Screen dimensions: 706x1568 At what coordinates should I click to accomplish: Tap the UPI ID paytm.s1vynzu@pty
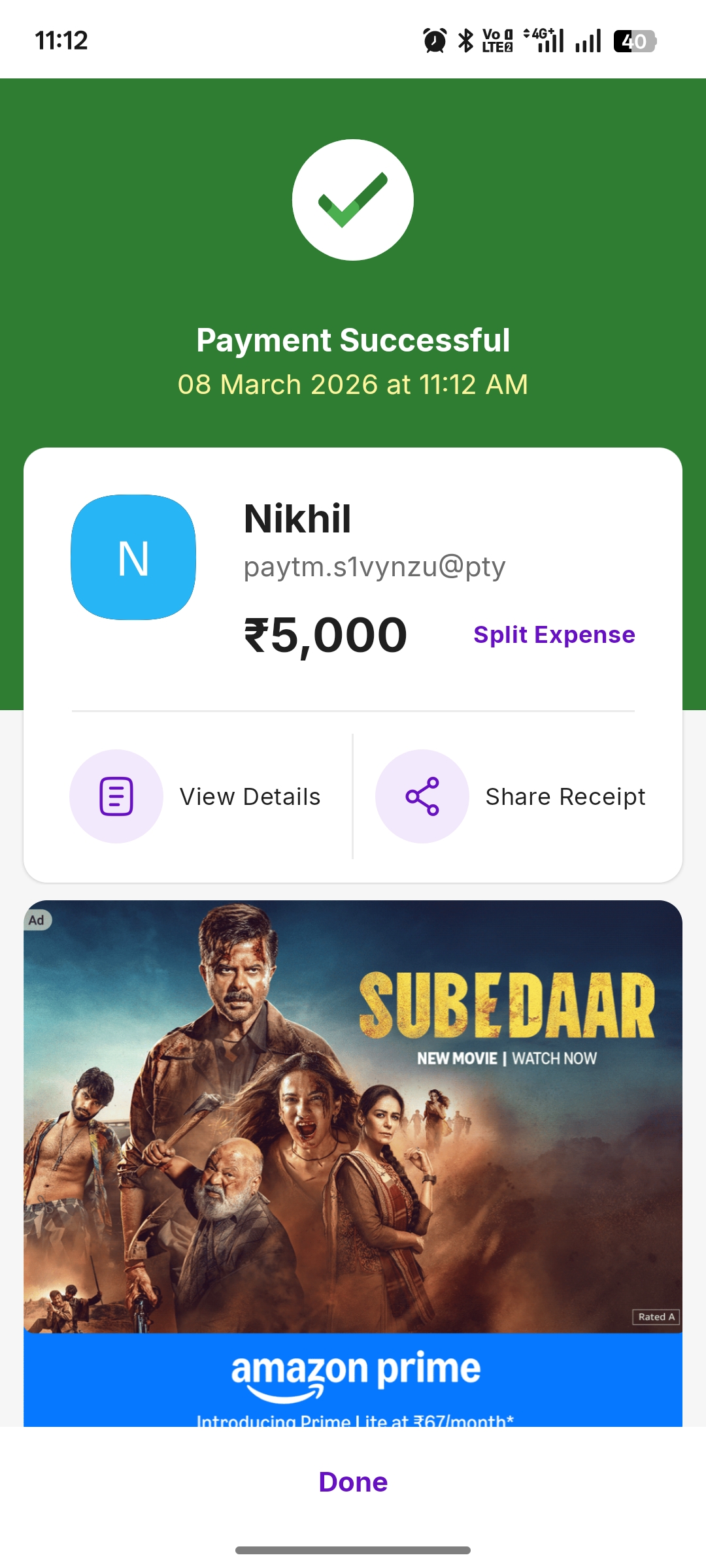[375, 566]
